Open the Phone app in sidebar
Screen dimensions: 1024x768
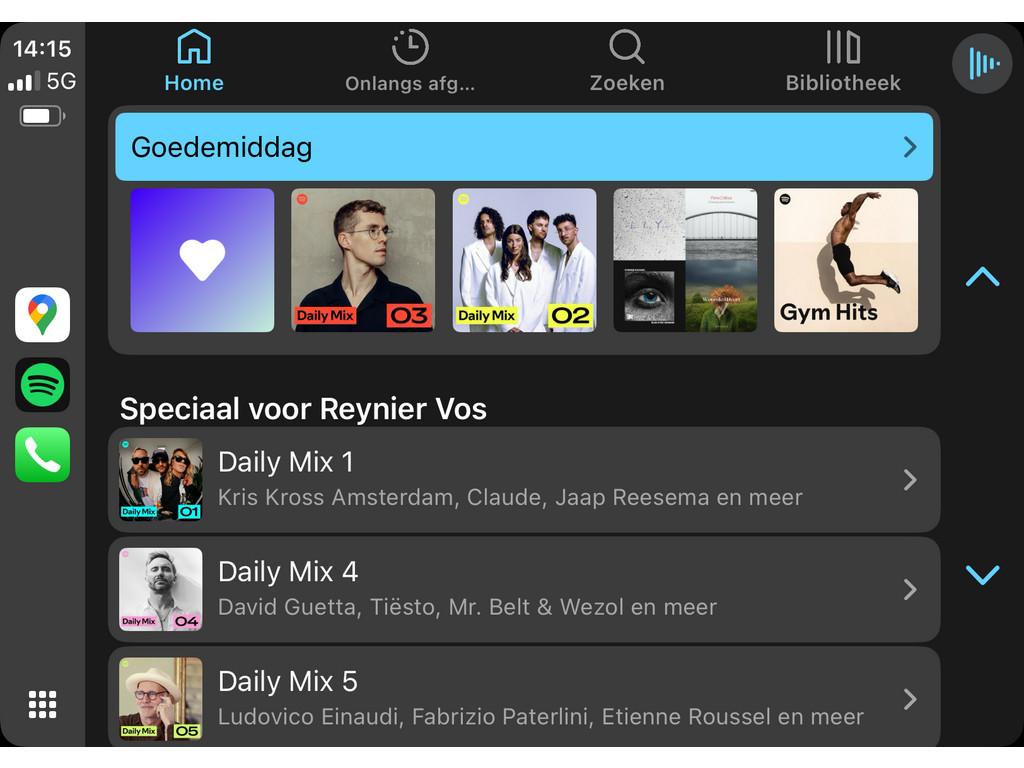(x=42, y=455)
